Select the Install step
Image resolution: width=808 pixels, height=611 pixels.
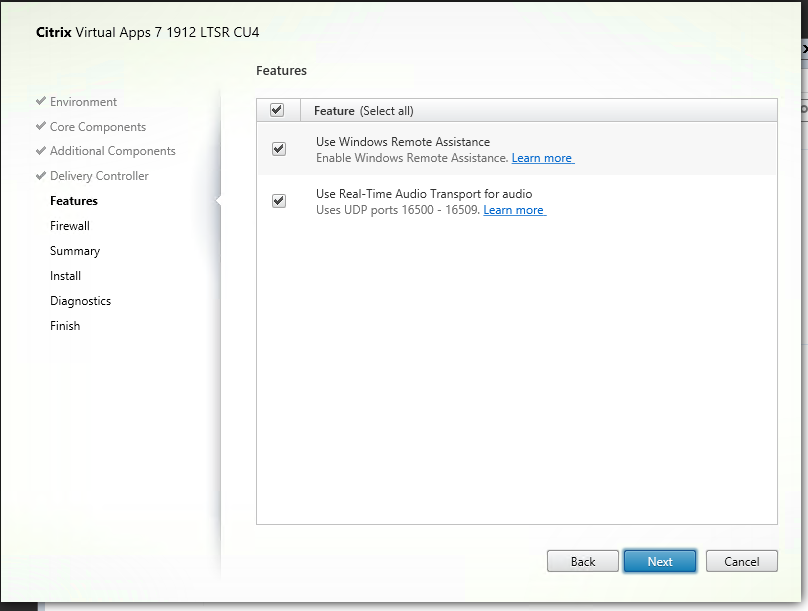tap(65, 276)
